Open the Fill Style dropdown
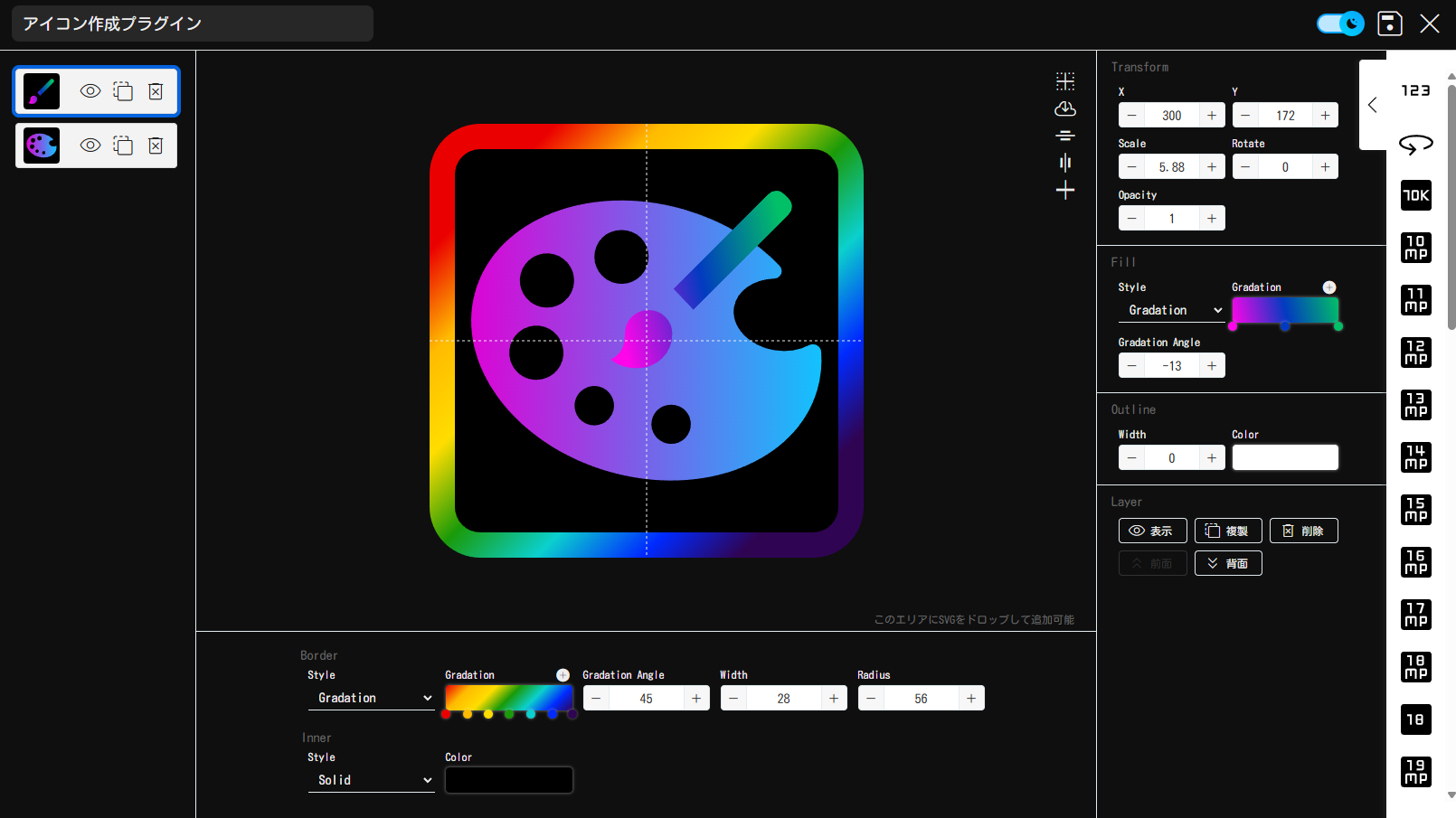 [1171, 310]
